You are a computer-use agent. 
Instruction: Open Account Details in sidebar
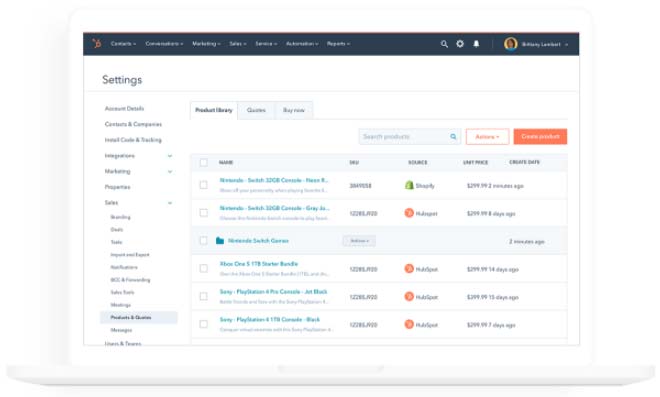(x=124, y=109)
